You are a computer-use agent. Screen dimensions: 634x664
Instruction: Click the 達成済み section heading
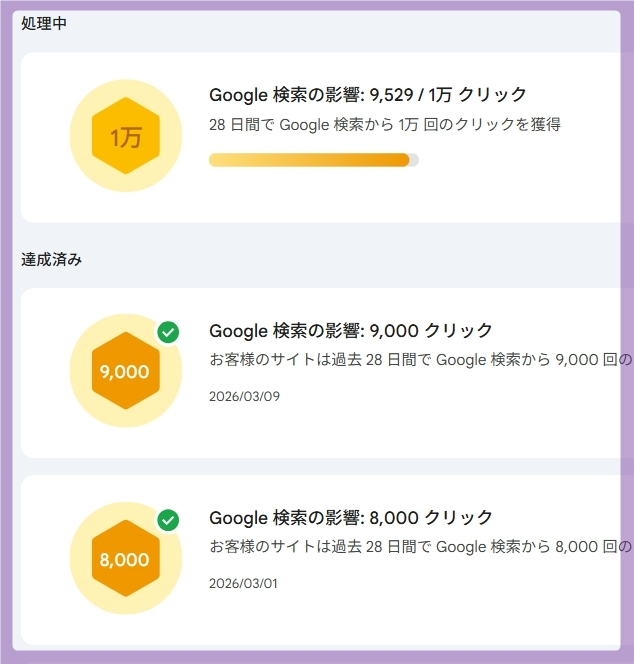(x=51, y=259)
